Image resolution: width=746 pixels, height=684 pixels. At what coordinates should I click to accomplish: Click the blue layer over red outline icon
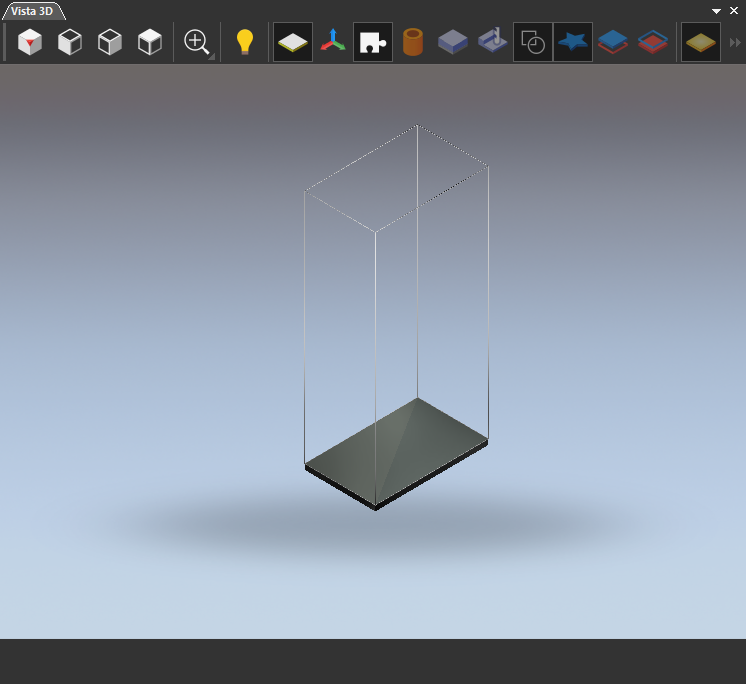613,42
